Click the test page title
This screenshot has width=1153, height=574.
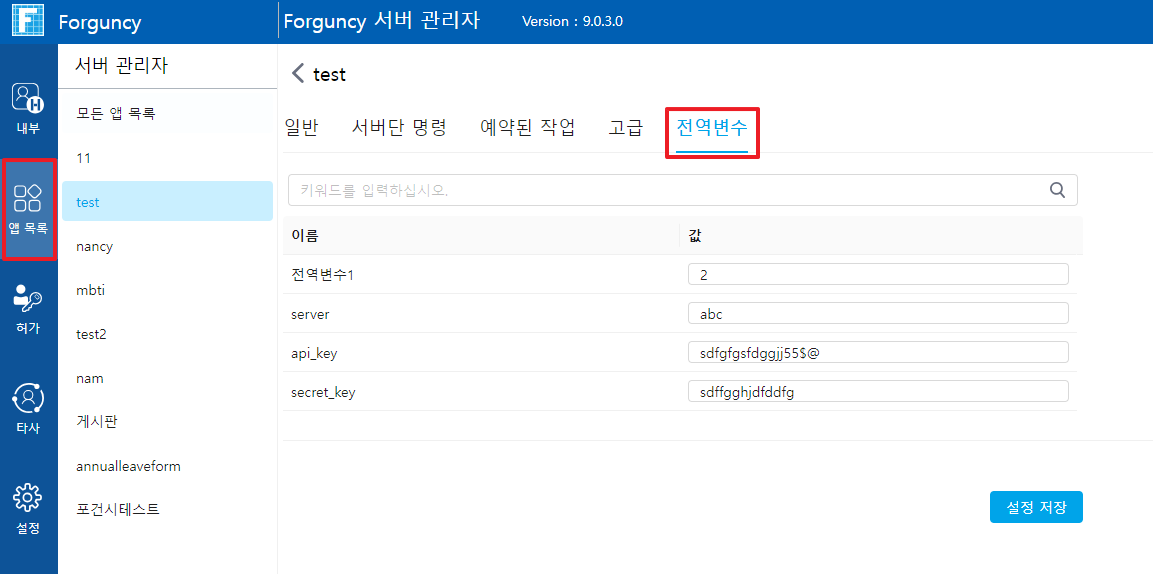point(329,74)
